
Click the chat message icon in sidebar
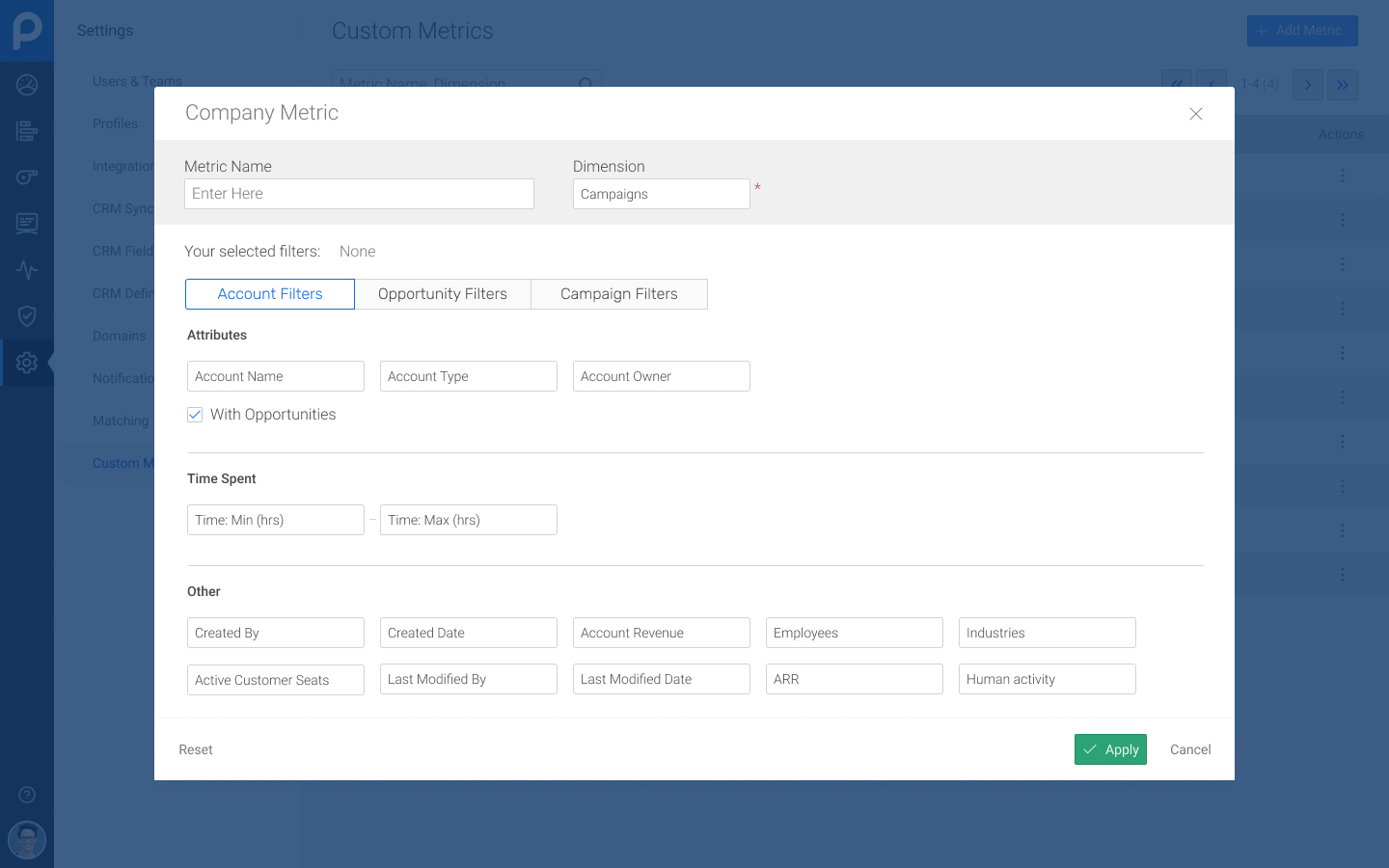pyautogui.click(x=27, y=224)
